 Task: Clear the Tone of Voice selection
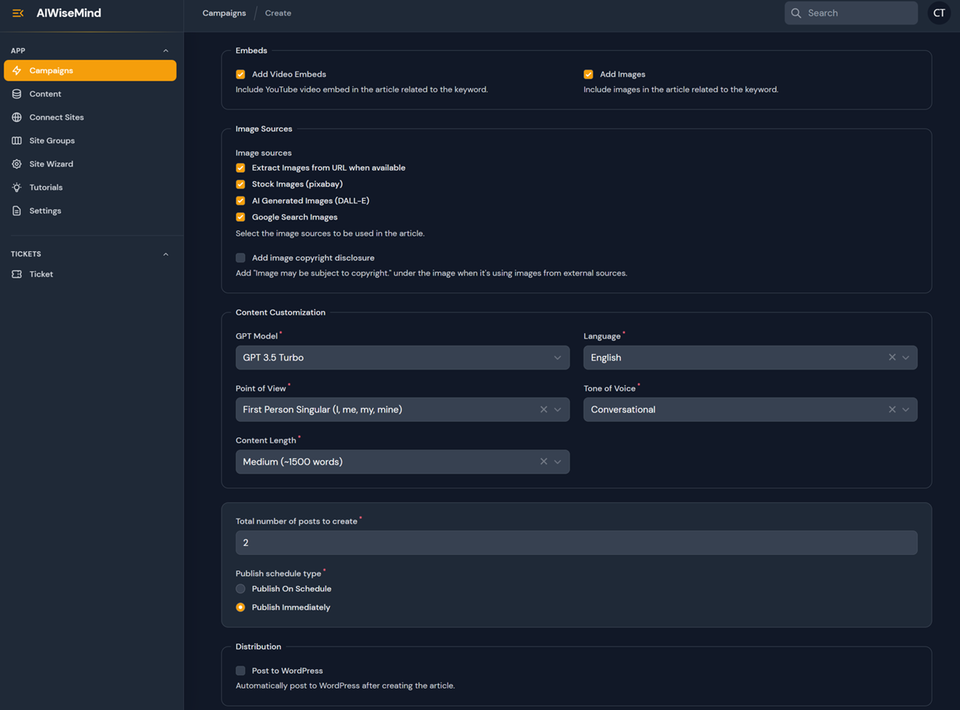pyautogui.click(x=892, y=409)
